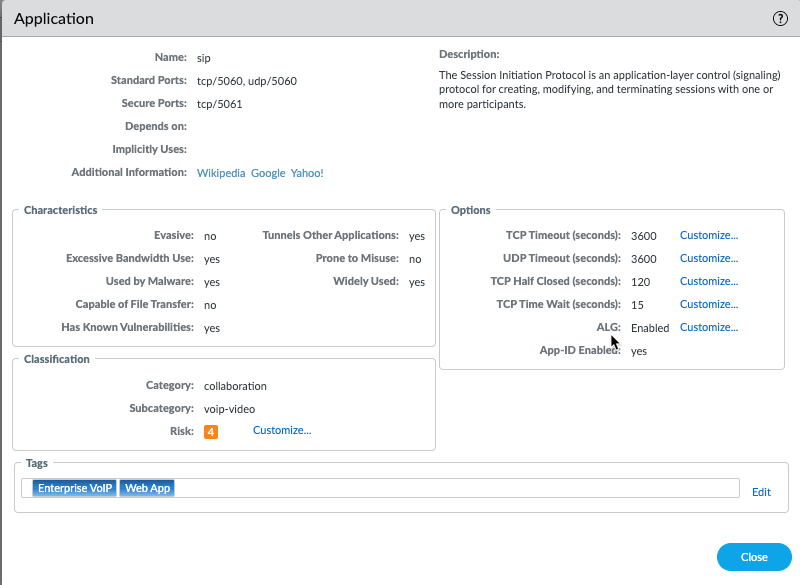Customize the TCP Time Wait setting
Image resolution: width=800 pixels, height=585 pixels.
click(x=708, y=305)
